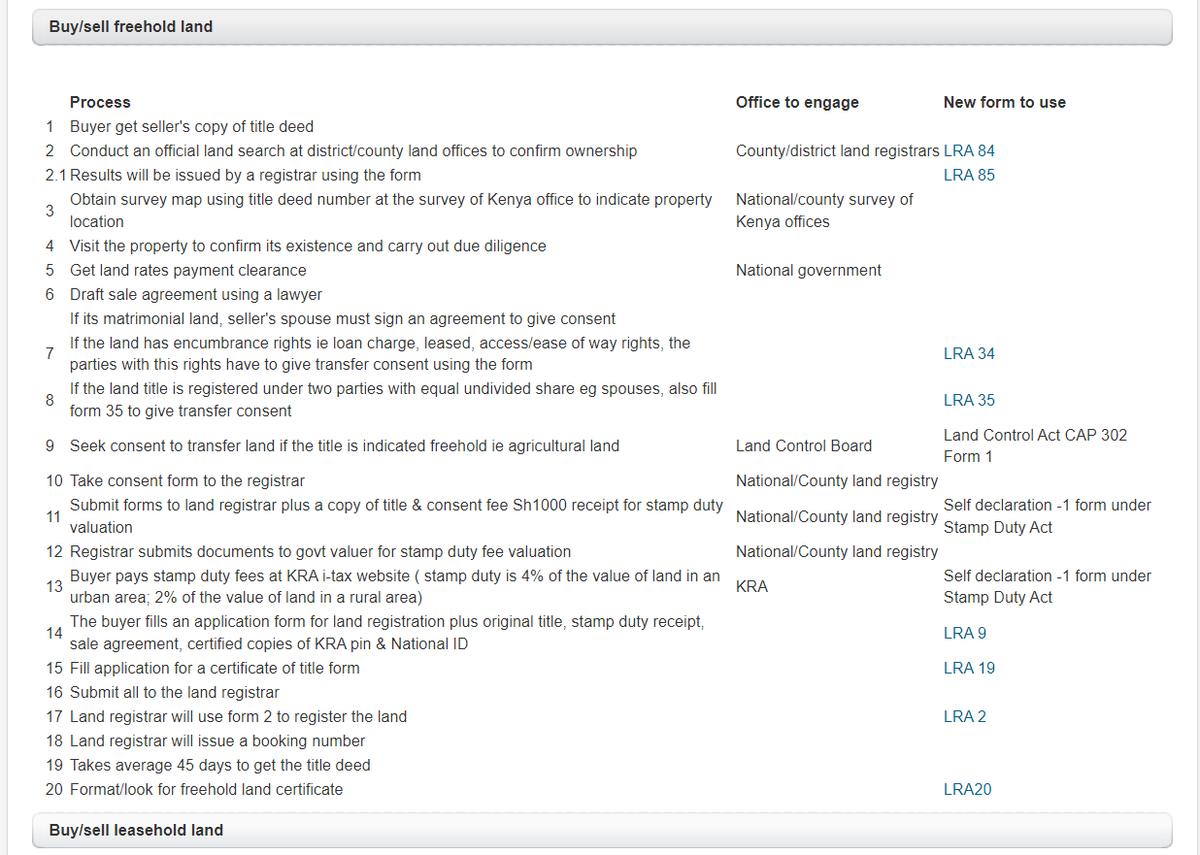Select step 13 'Self declaration -1 form' text
The height and width of the screenshot is (855, 1200).
pos(1047,587)
